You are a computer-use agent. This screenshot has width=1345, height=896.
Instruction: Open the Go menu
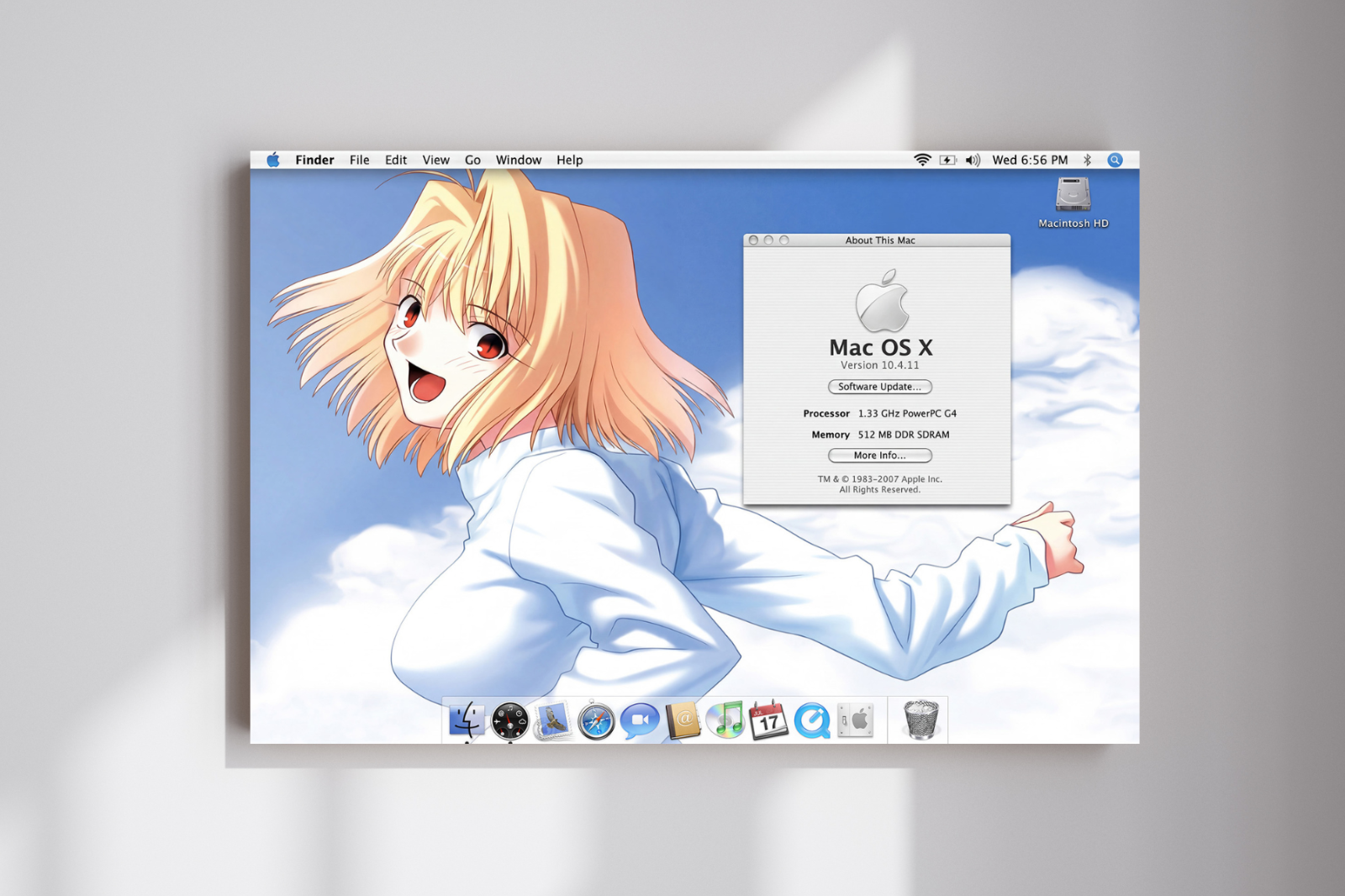(x=472, y=160)
